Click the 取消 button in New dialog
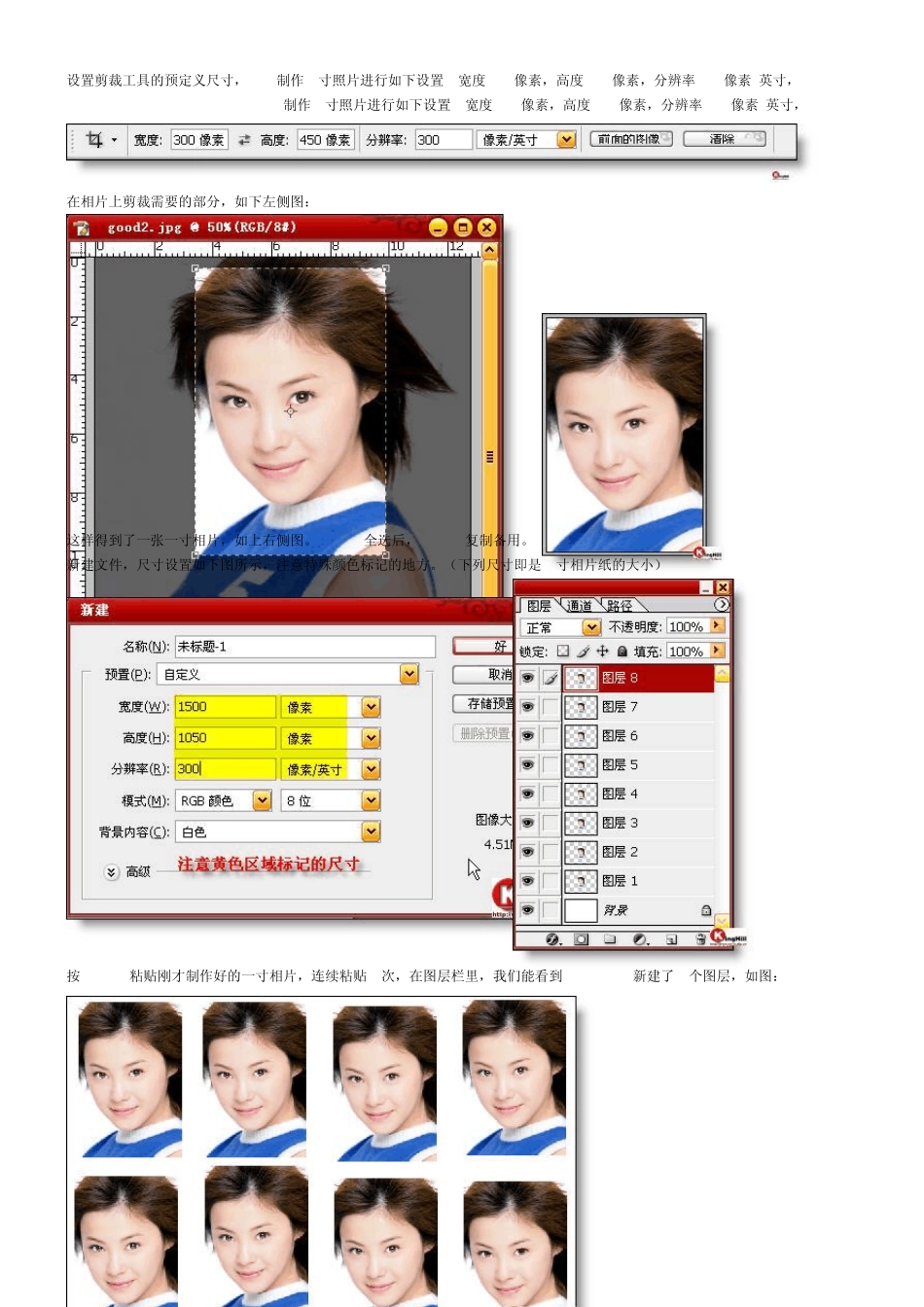The width and height of the screenshot is (924, 1307). [x=483, y=675]
